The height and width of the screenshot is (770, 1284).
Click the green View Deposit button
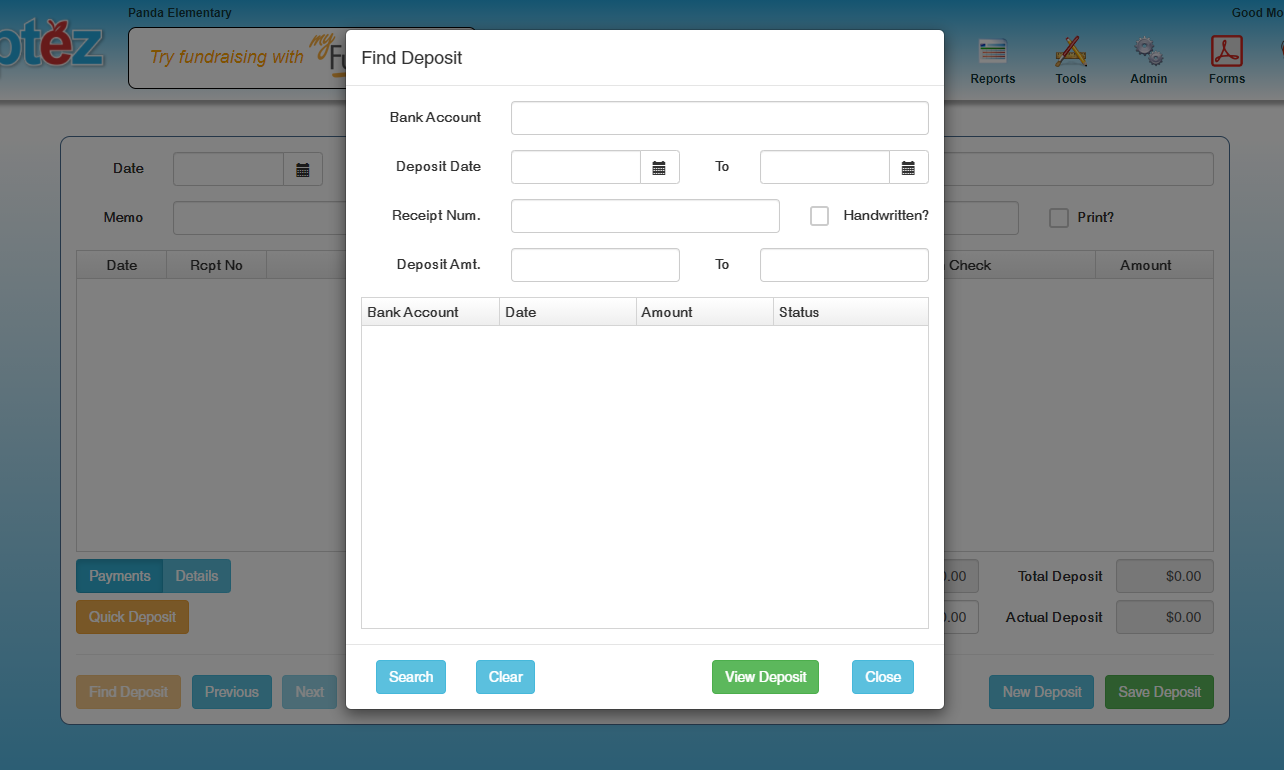click(765, 677)
